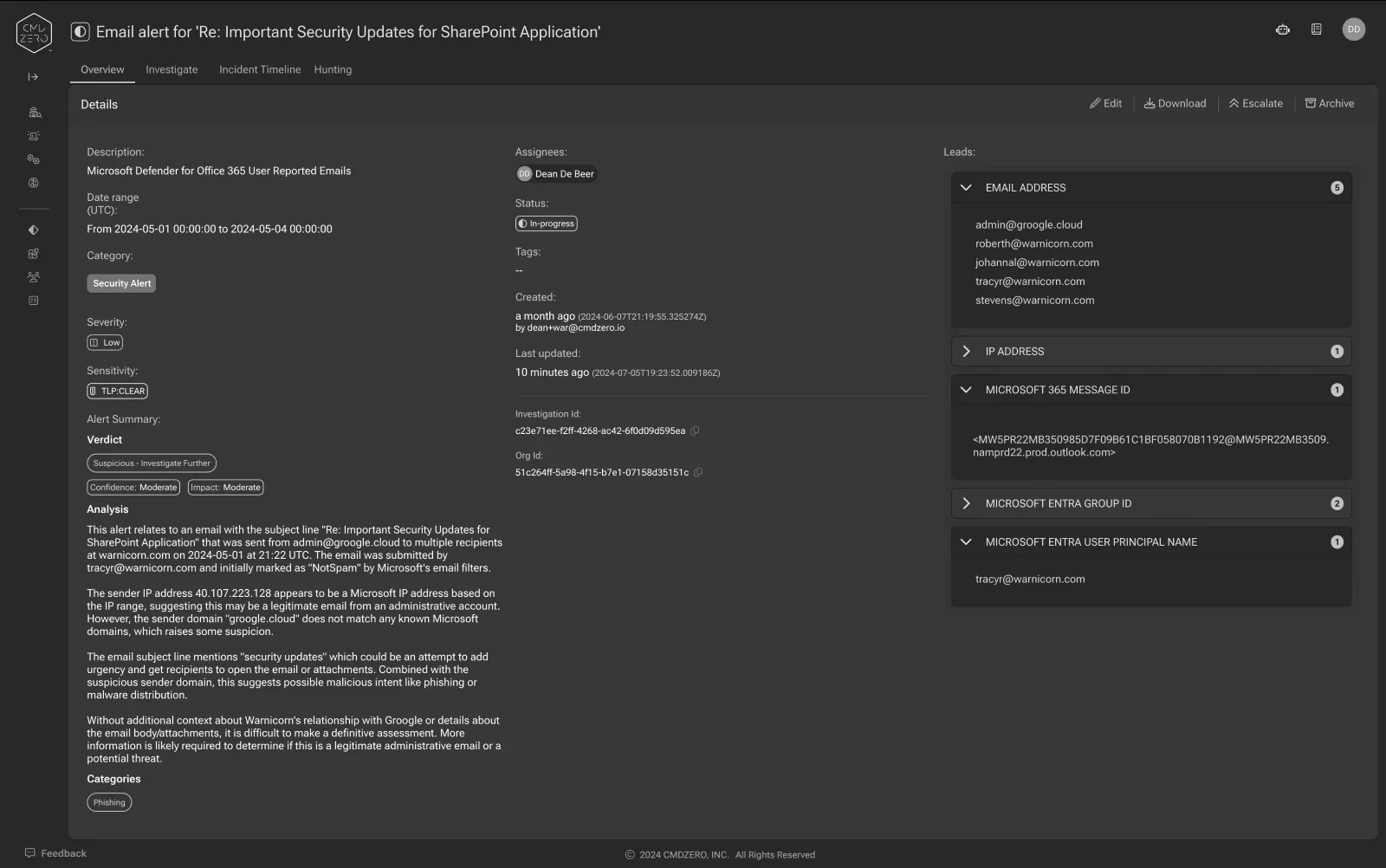The image size is (1386, 868).
Task: Click the Org Id 51c264ff text
Action: coord(601,472)
